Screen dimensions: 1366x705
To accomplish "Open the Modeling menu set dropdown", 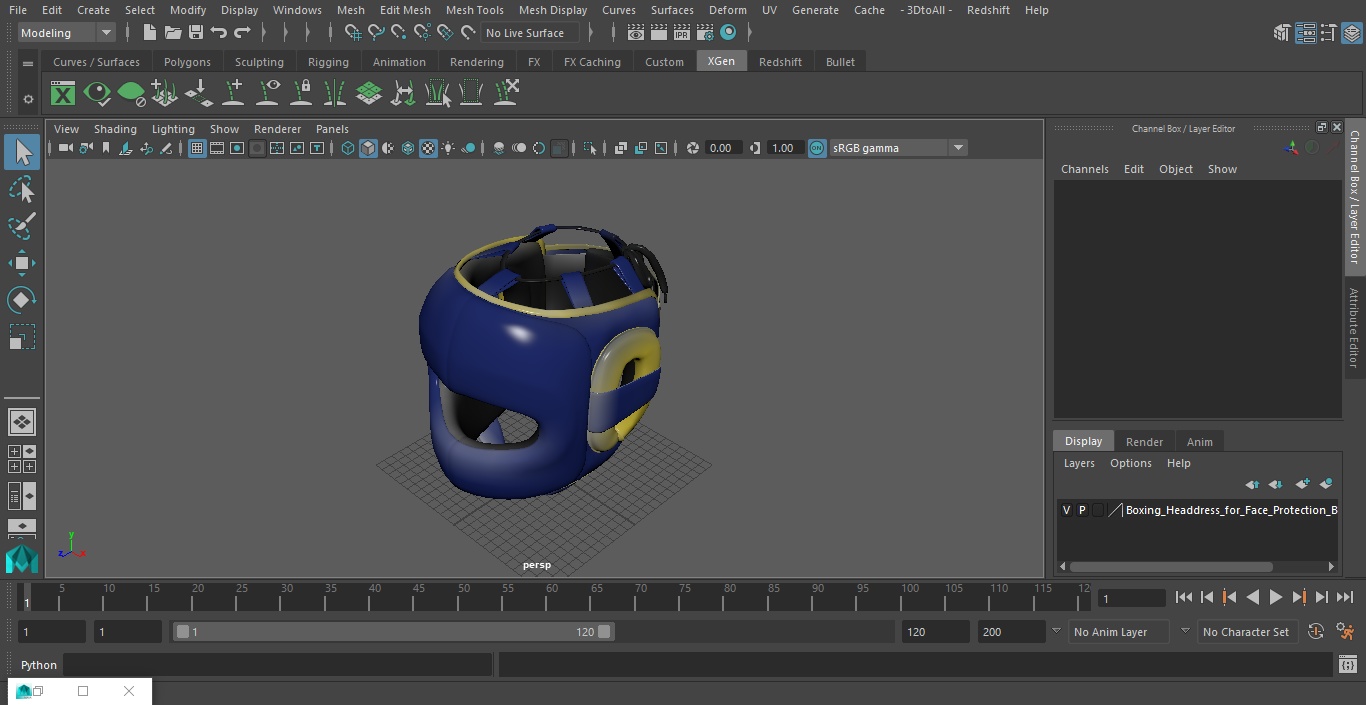I will click(66, 33).
